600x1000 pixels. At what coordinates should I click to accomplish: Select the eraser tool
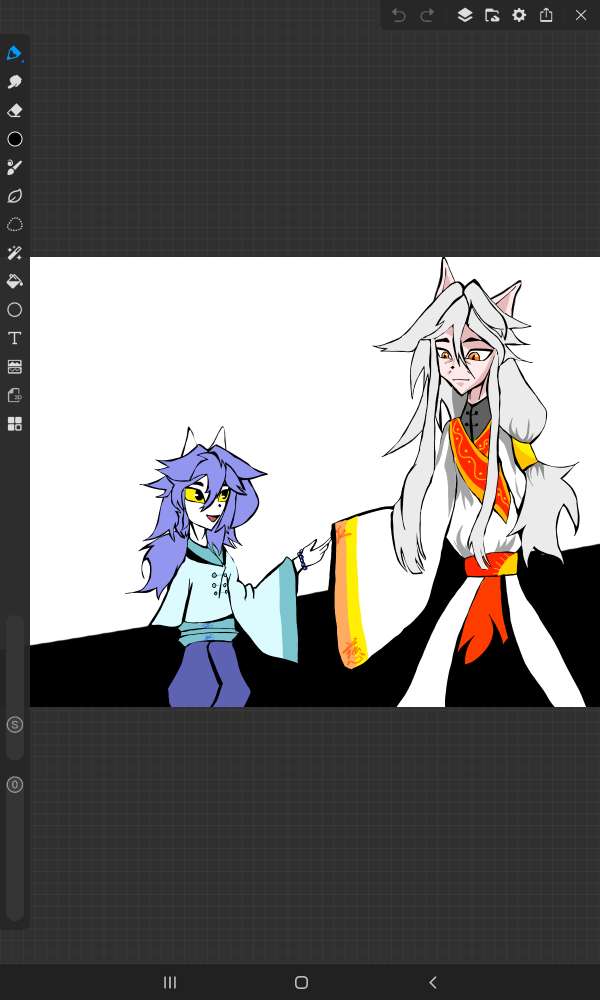[14, 111]
